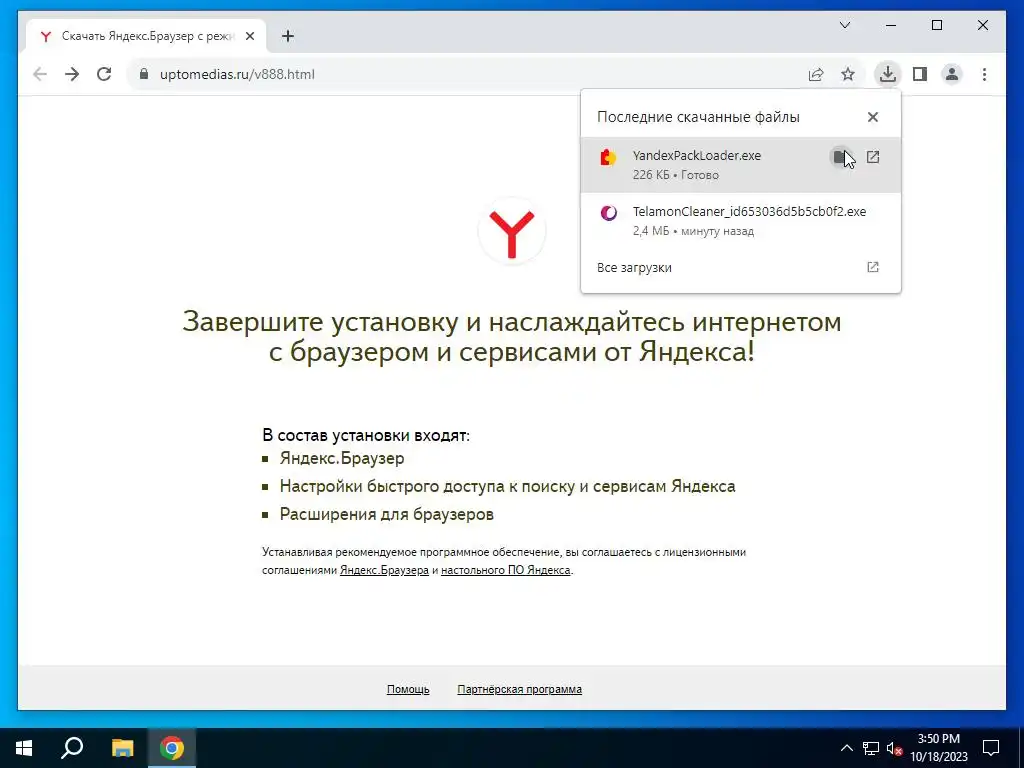Click the 'Расширения для браузеров' list item

(387, 515)
